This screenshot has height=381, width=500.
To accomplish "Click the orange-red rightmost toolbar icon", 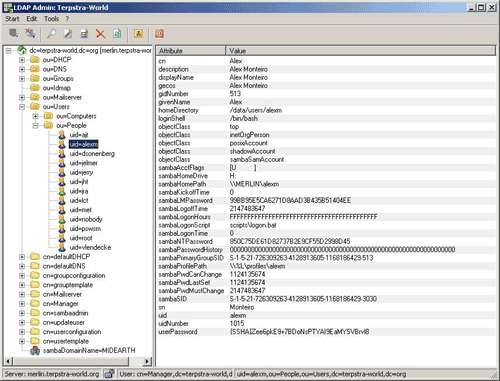I will click(x=159, y=33).
